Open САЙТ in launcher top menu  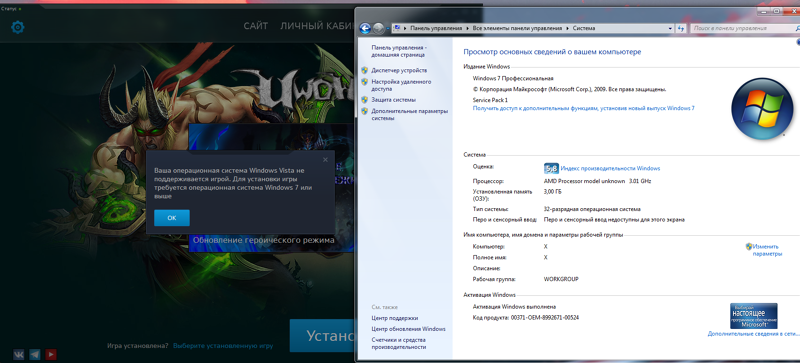pos(256,26)
